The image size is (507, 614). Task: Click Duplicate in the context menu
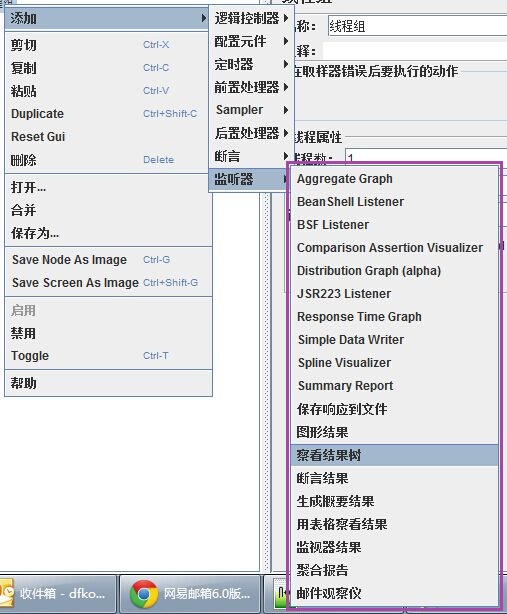(x=108, y=114)
